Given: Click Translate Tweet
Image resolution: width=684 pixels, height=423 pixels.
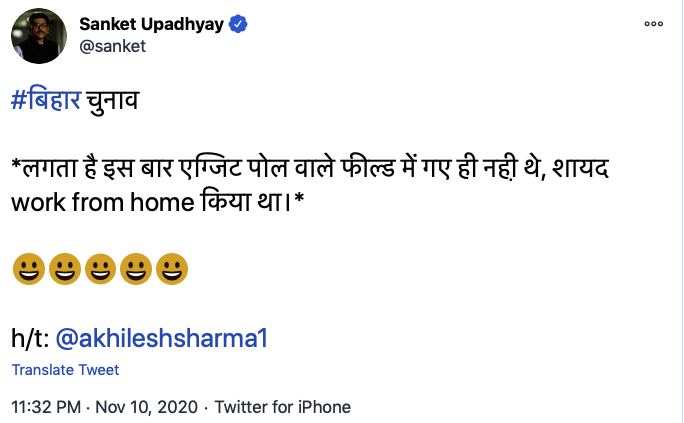Looking at the screenshot, I should [65, 370].
